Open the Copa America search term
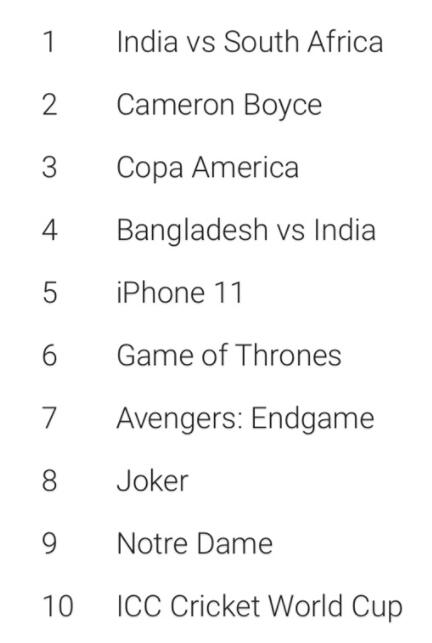Viewport: 432px width, 643px height. point(208,169)
